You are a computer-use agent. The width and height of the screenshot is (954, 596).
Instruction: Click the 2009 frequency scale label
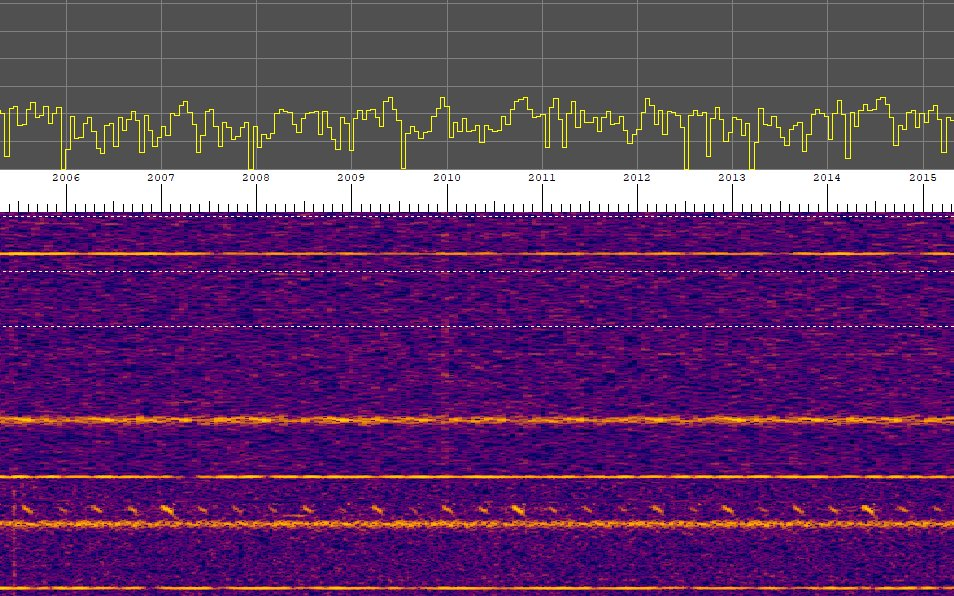351,178
